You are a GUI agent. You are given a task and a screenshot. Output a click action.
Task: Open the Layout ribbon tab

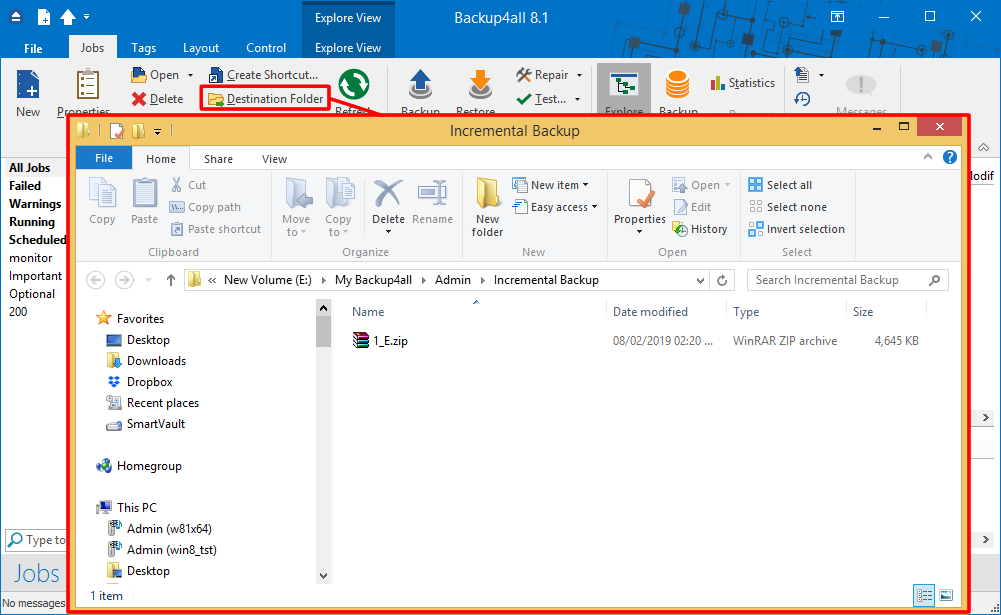(200, 47)
